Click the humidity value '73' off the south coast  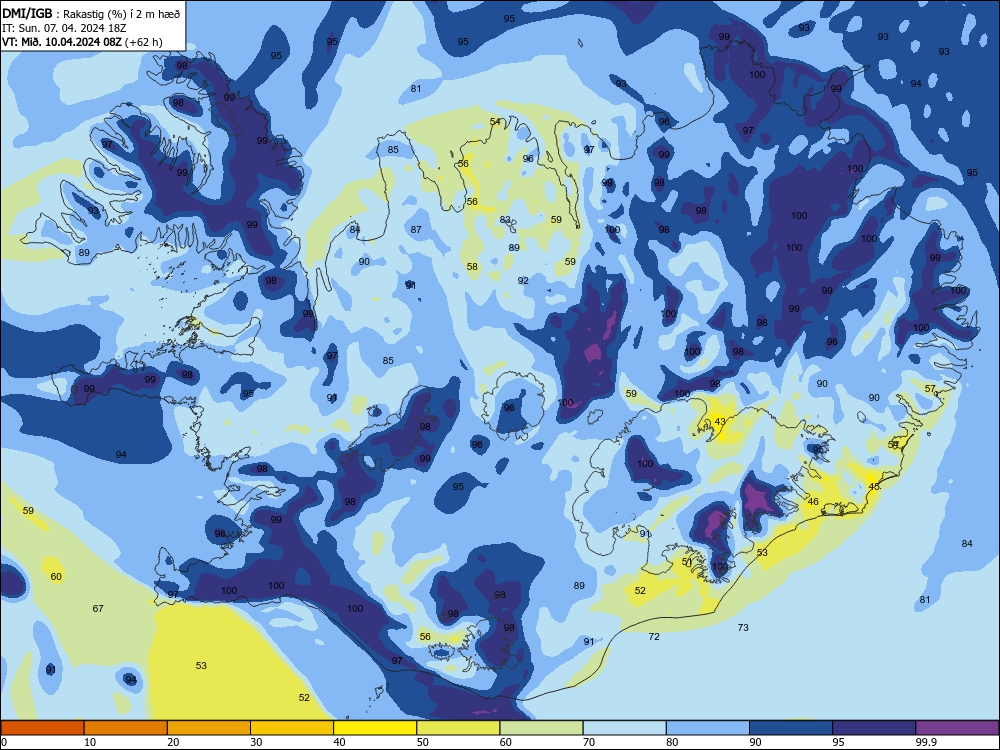pyautogui.click(x=743, y=628)
